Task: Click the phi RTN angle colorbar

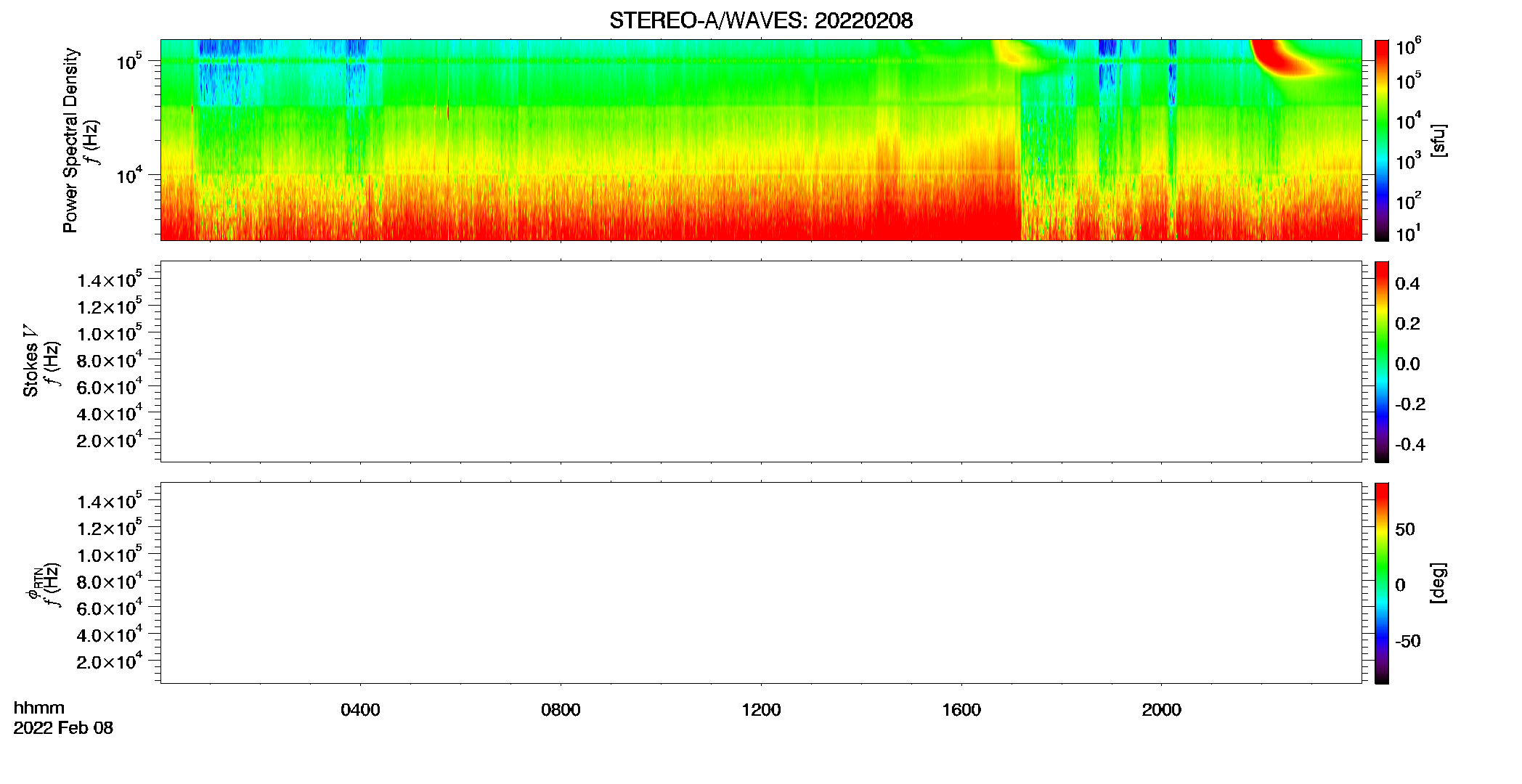Action: point(1382,583)
